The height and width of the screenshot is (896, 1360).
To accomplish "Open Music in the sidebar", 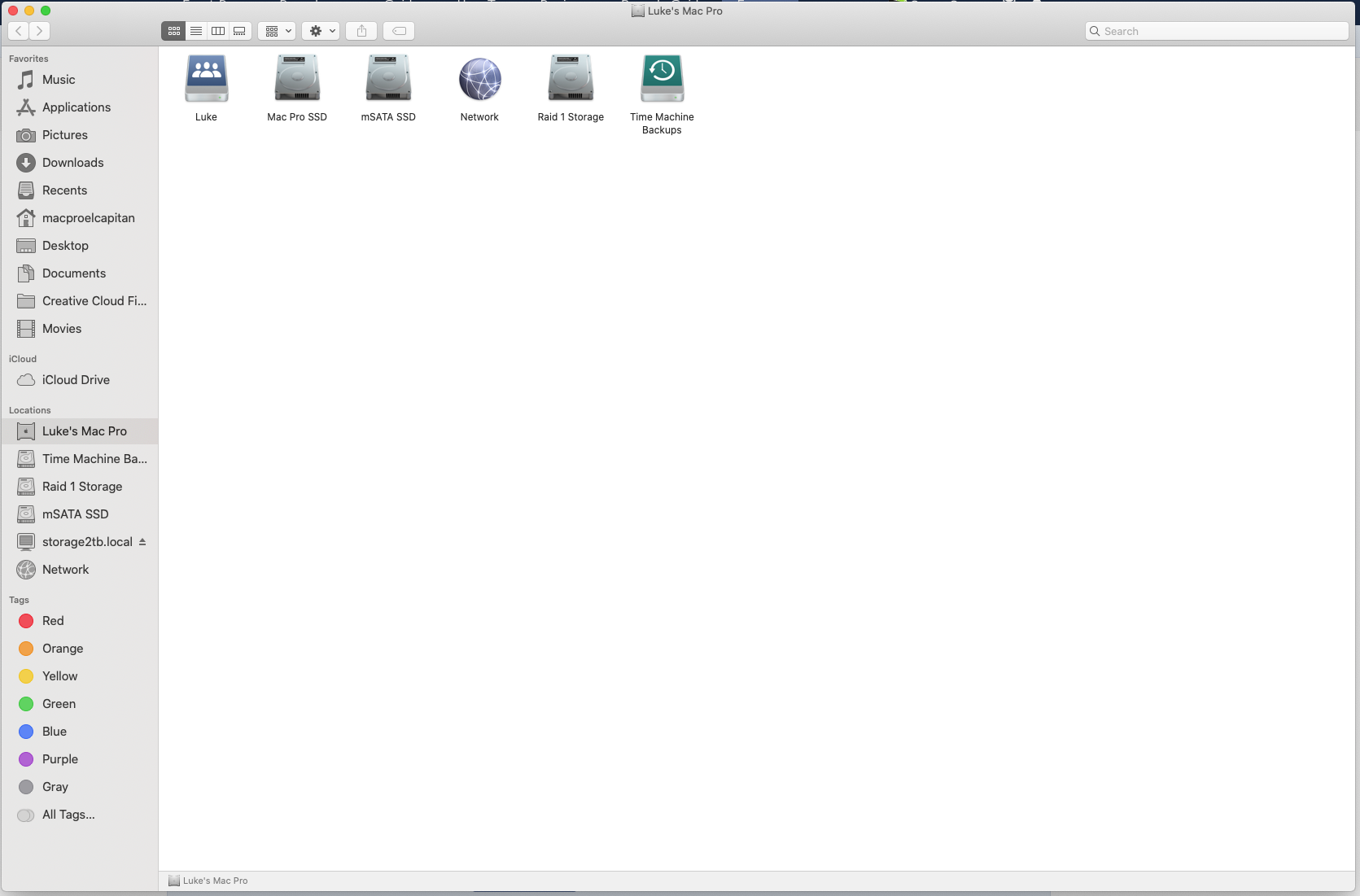I will [80, 80].
